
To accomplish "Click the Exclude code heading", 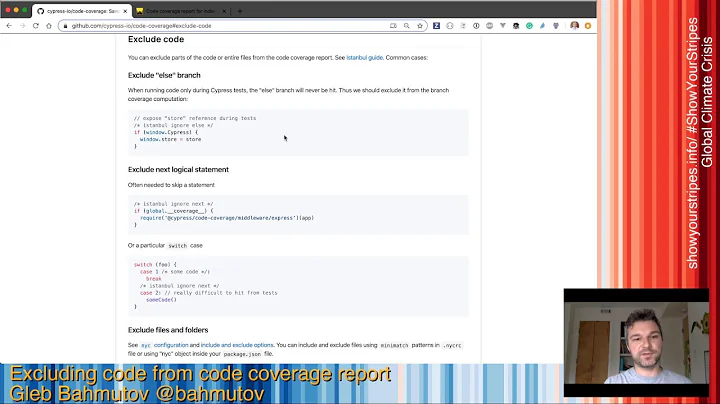I will coord(156,39).
